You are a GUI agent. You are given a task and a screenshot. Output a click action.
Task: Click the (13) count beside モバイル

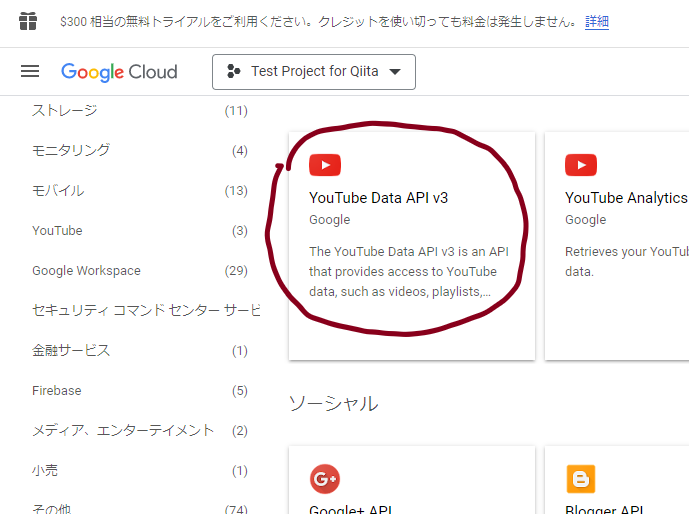click(236, 191)
